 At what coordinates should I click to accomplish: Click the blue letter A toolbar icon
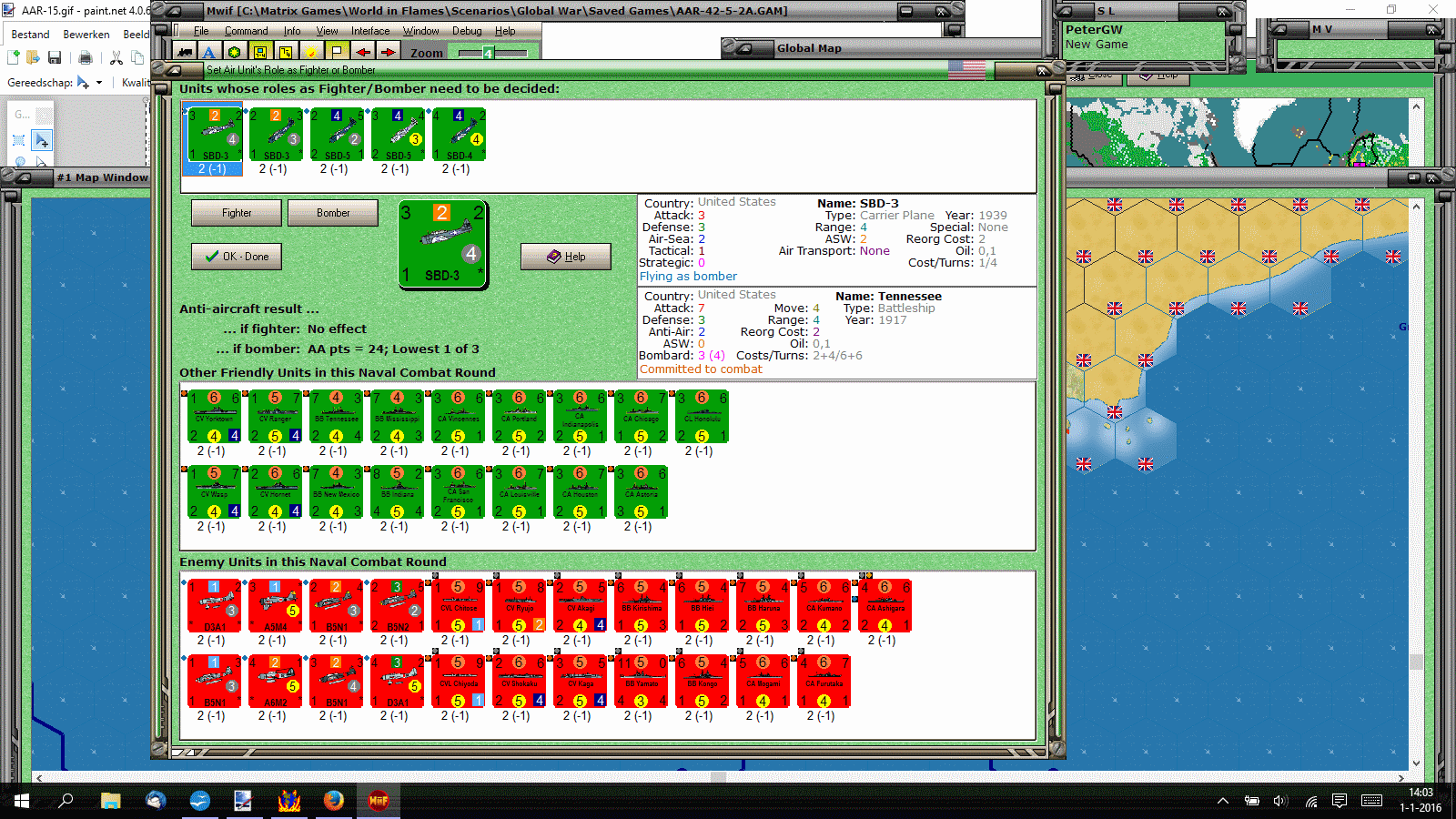(x=209, y=52)
